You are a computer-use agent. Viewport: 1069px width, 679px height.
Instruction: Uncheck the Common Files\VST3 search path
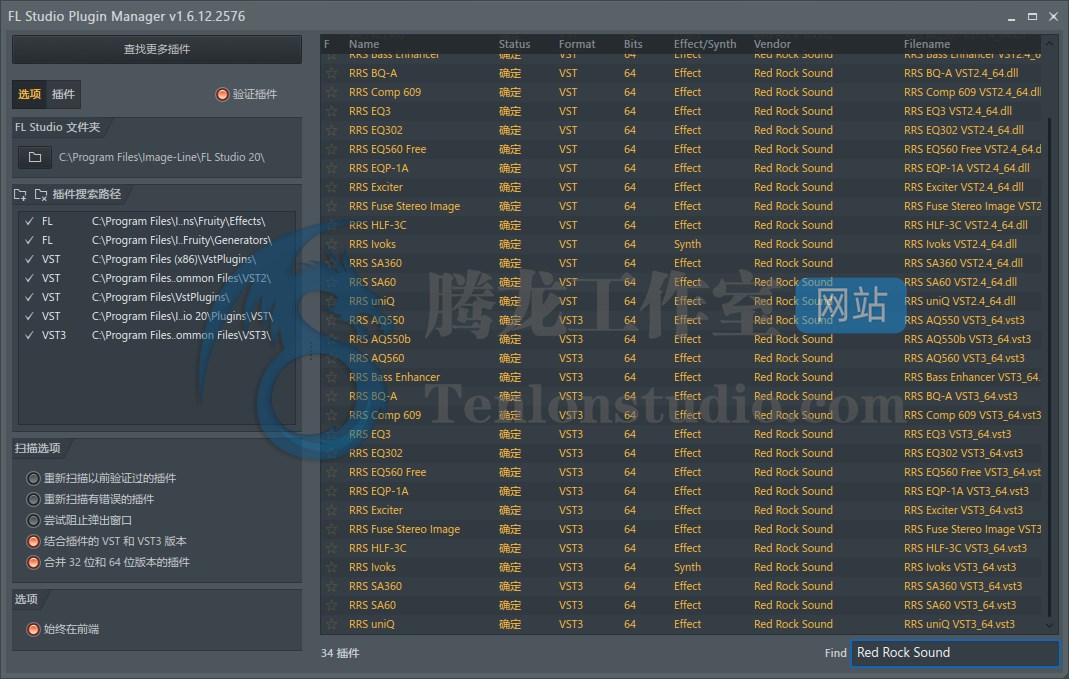[29, 335]
